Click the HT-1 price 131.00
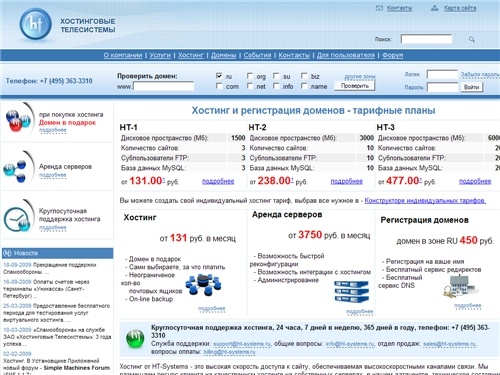Image resolution: width=500 pixels, height=375 pixels. click(146, 181)
